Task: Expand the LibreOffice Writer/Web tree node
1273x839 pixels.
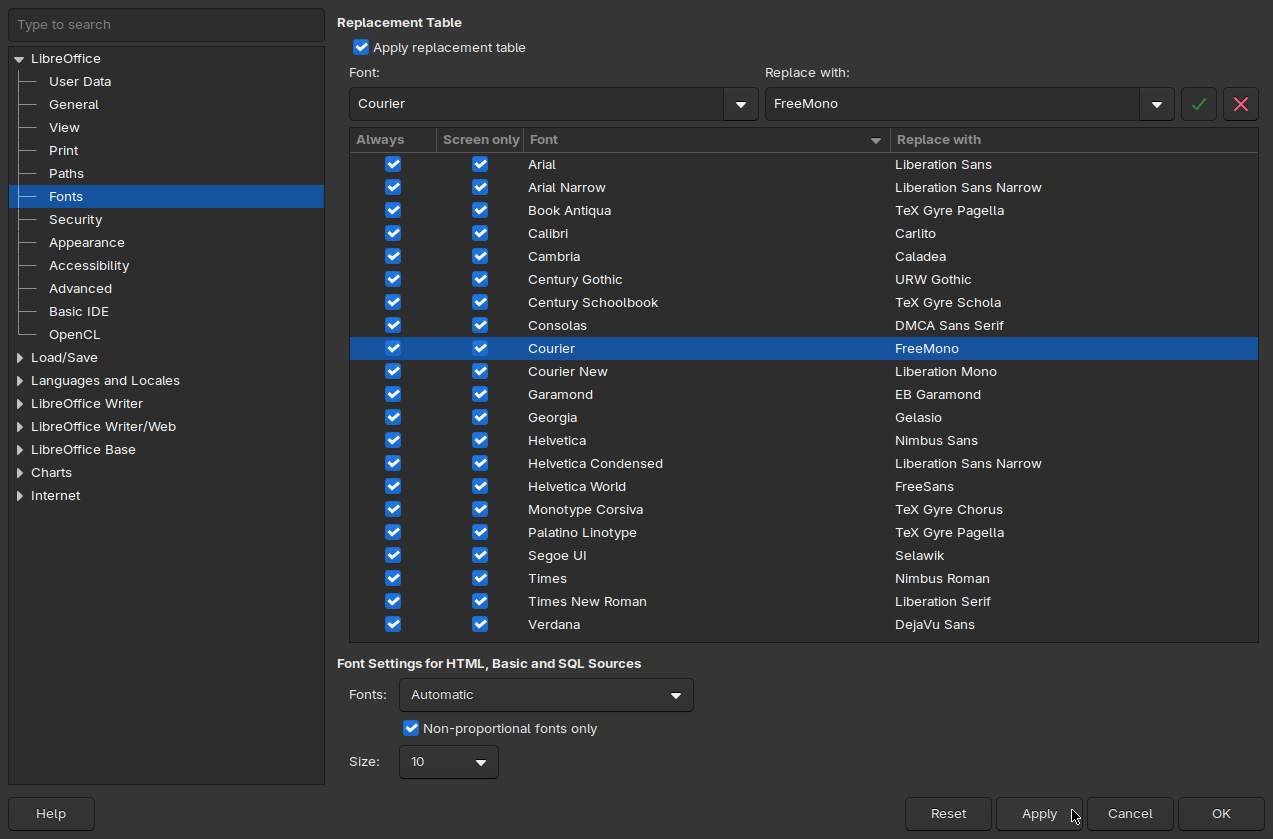Action: point(19,427)
